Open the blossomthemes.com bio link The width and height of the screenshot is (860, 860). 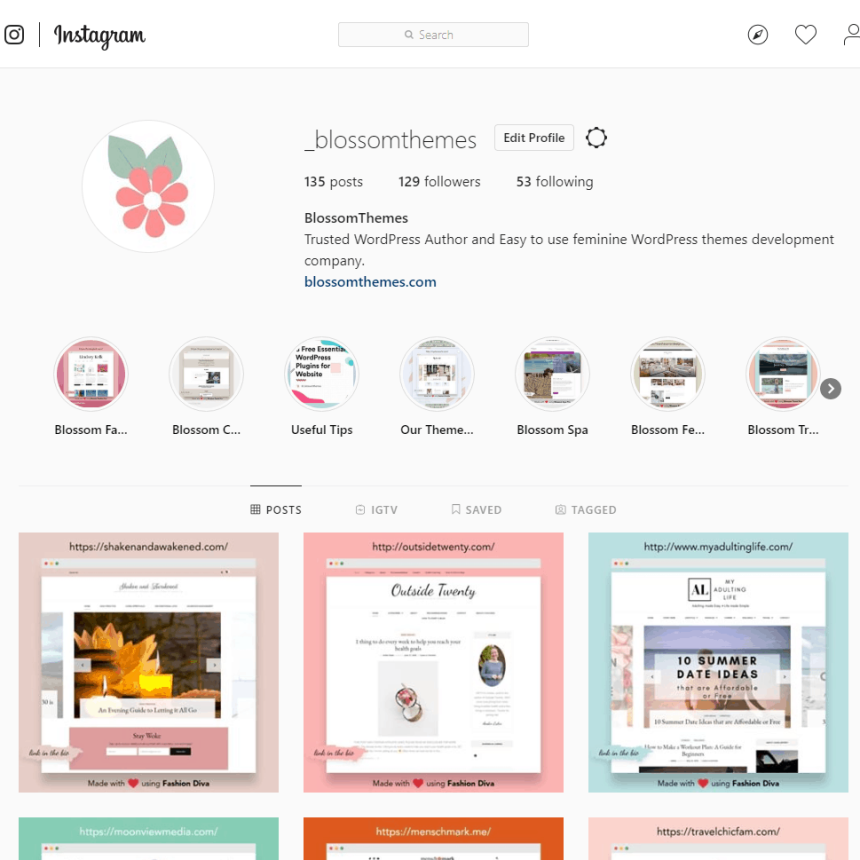coord(370,282)
